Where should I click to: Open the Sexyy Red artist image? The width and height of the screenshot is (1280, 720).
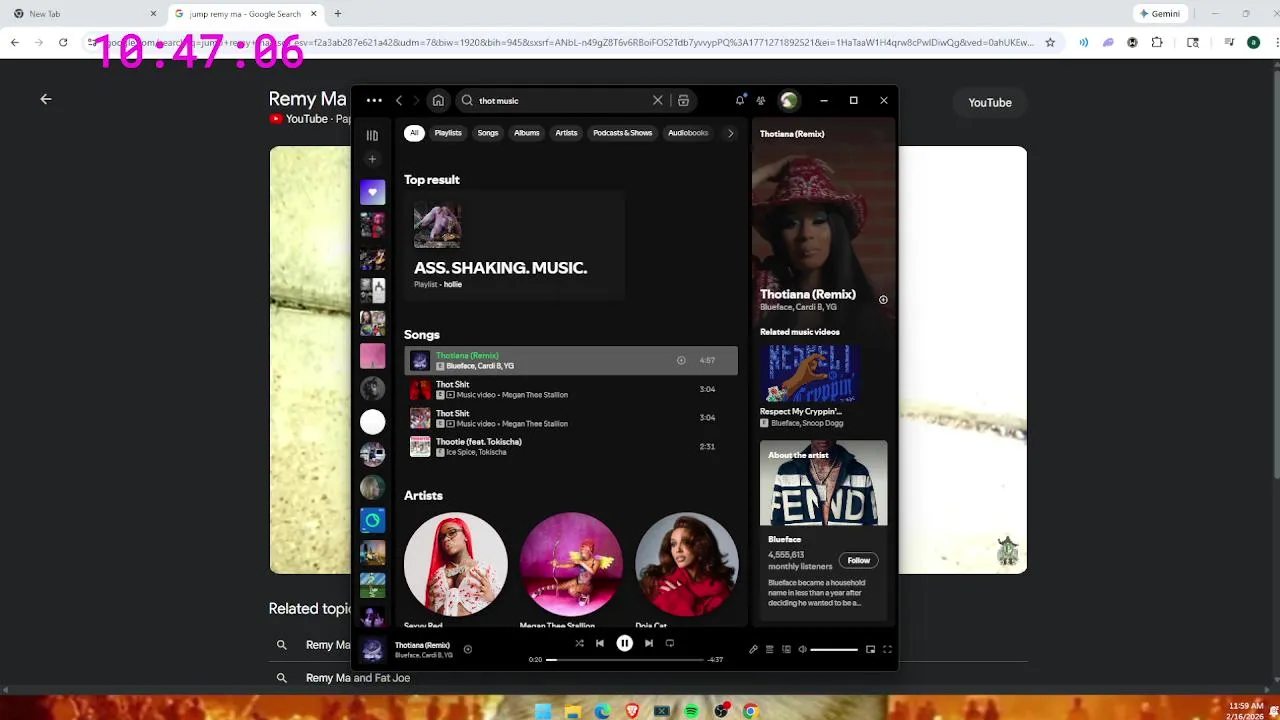pyautogui.click(x=456, y=564)
